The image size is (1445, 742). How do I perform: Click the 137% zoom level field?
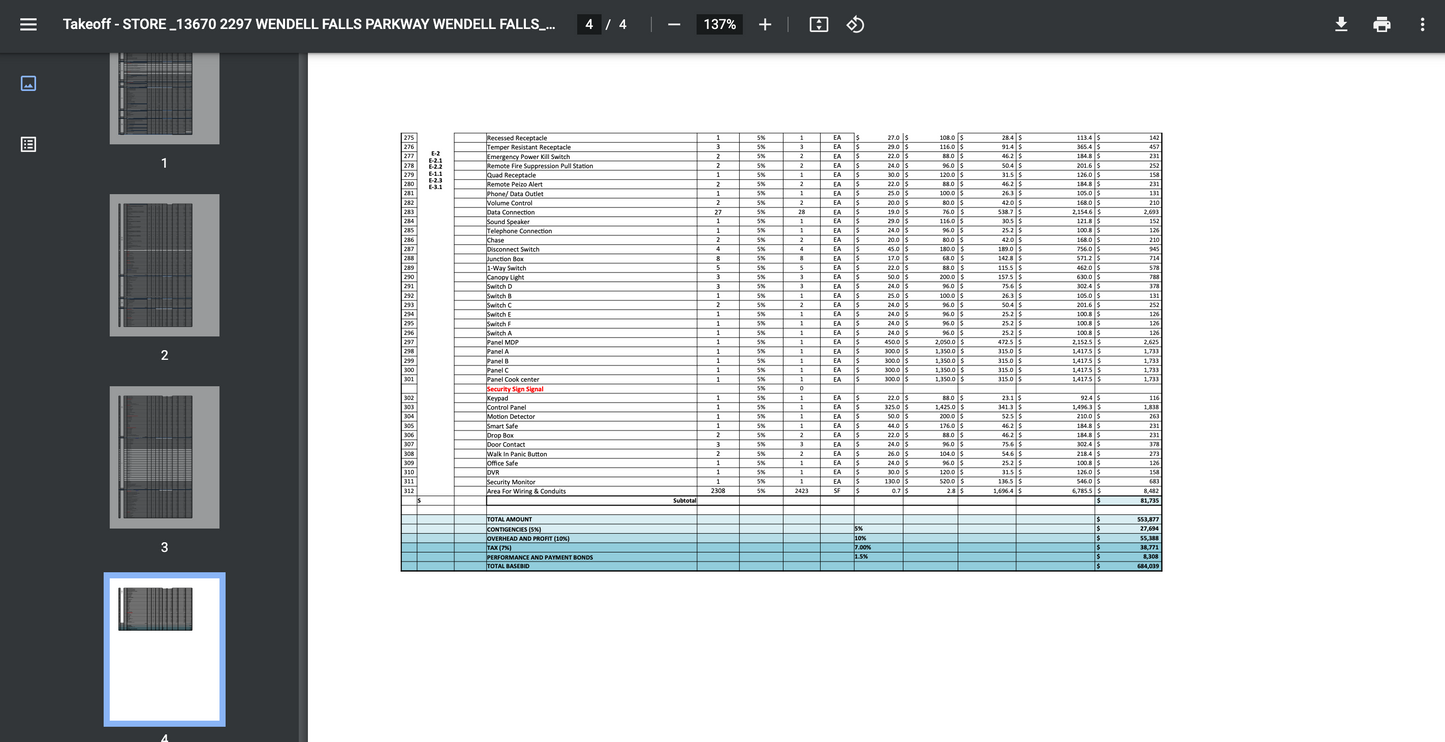click(719, 24)
